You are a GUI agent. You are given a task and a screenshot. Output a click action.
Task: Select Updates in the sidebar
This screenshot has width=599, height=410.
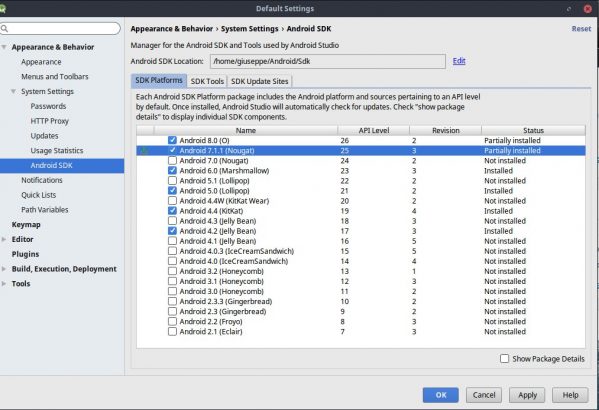44,136
